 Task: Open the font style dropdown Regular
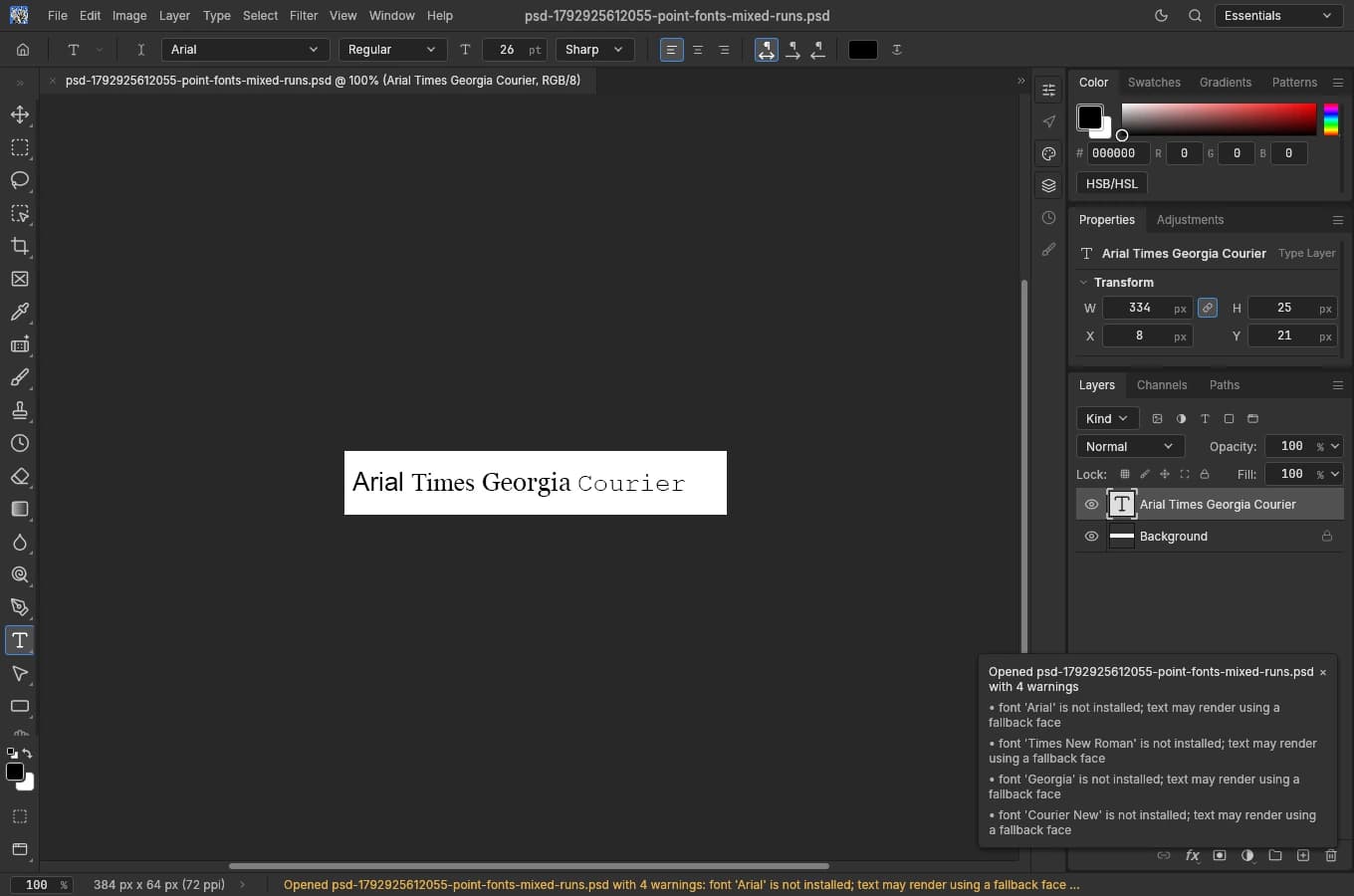(x=392, y=50)
